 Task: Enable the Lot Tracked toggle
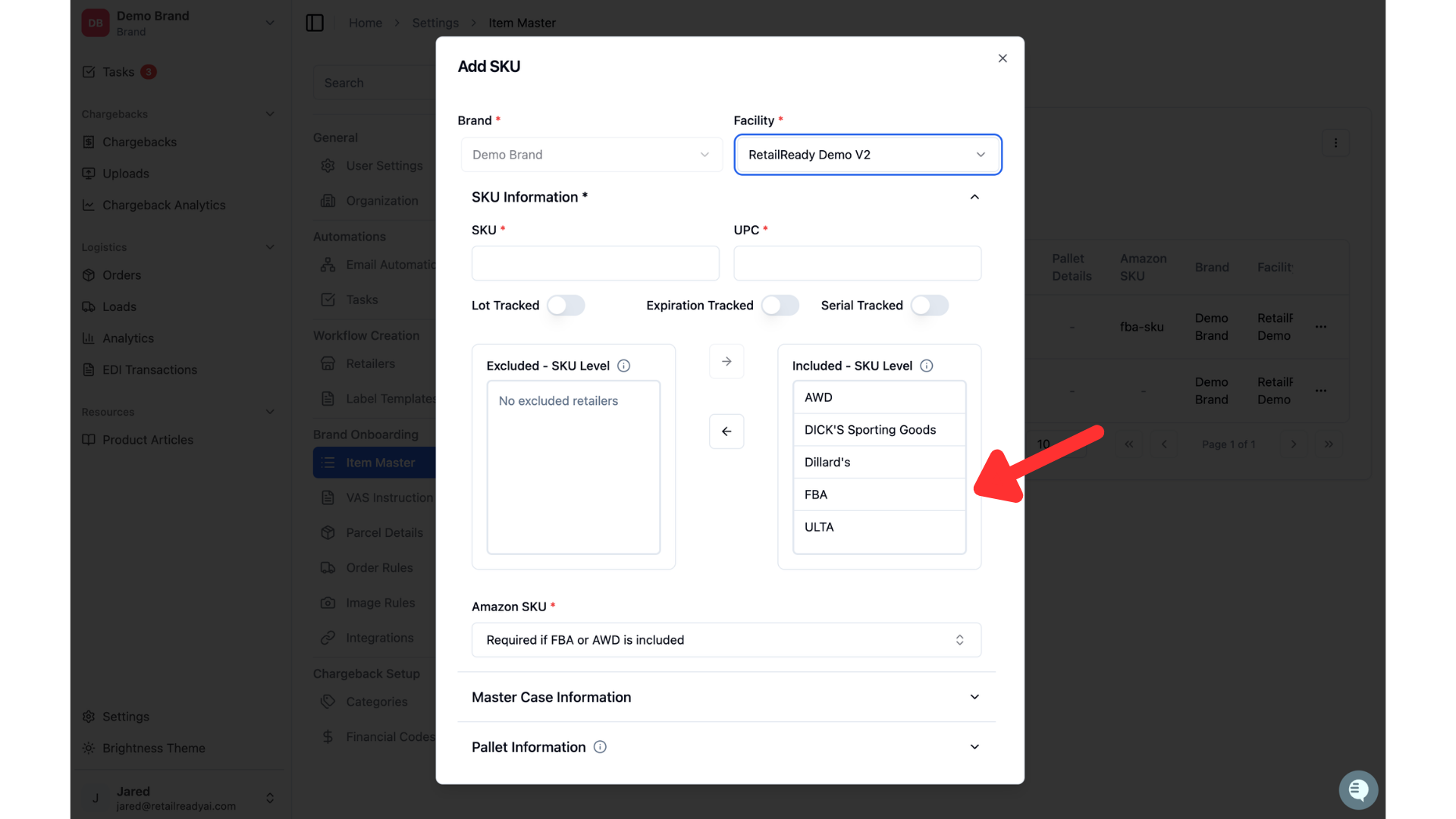(566, 306)
